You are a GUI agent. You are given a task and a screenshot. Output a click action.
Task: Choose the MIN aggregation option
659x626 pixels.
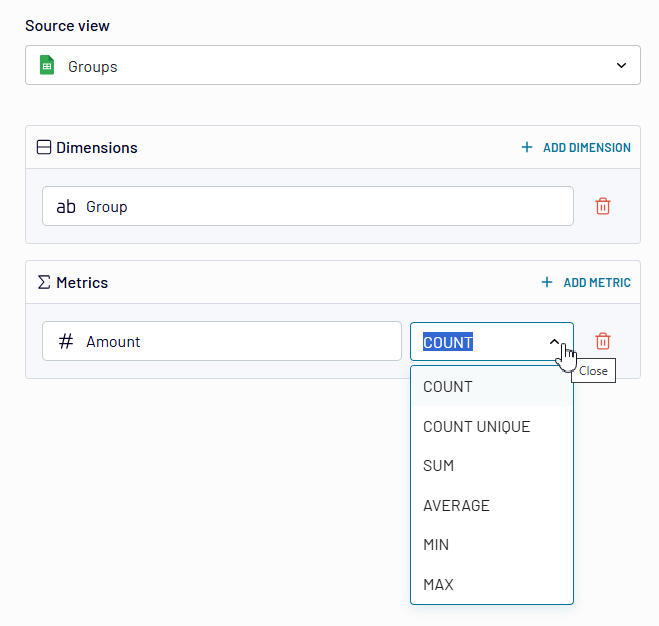coord(436,545)
